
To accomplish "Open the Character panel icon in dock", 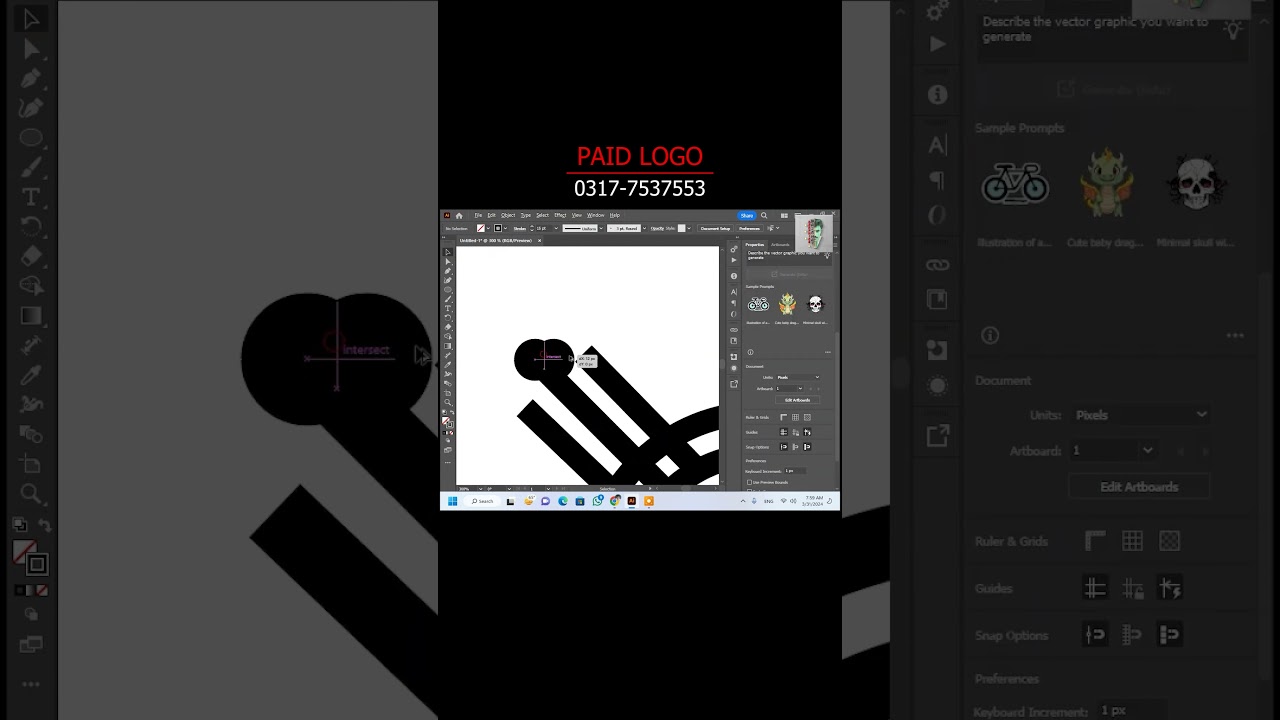I will click(x=734, y=292).
